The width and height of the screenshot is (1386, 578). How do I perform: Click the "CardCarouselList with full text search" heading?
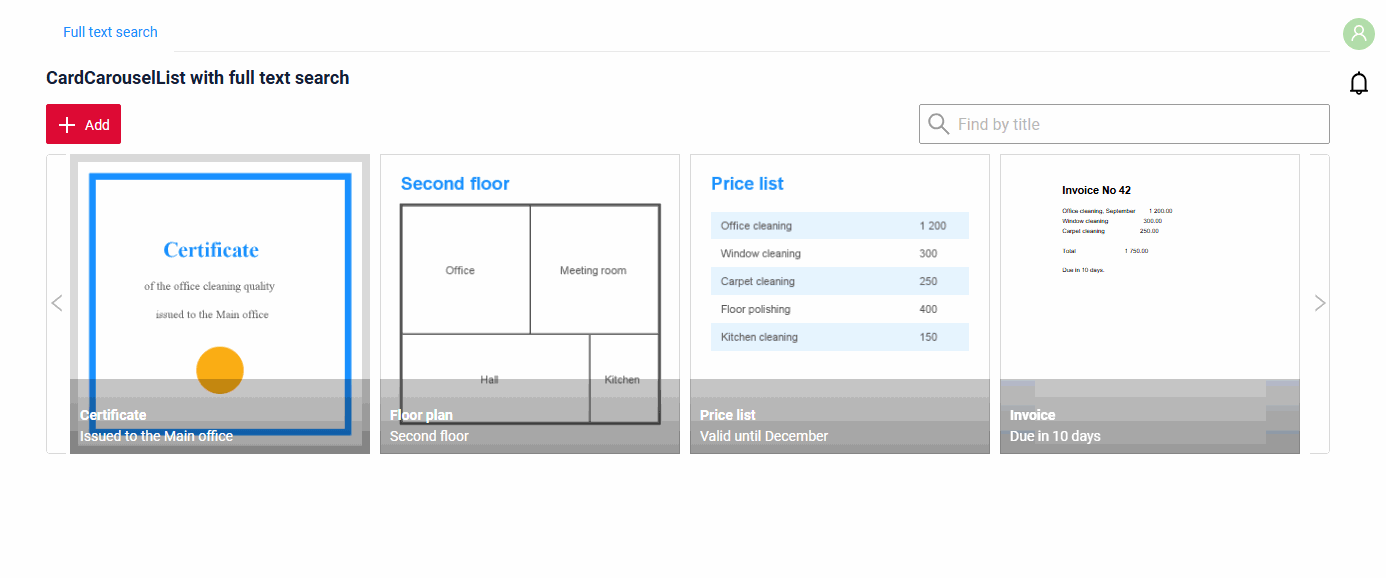pos(198,78)
